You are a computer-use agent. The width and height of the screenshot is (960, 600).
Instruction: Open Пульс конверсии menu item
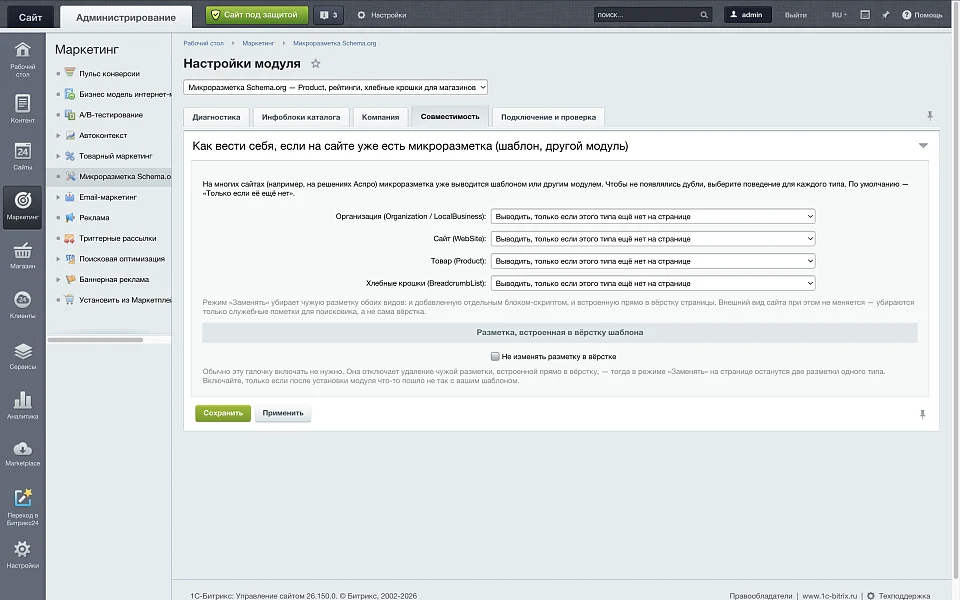109,73
